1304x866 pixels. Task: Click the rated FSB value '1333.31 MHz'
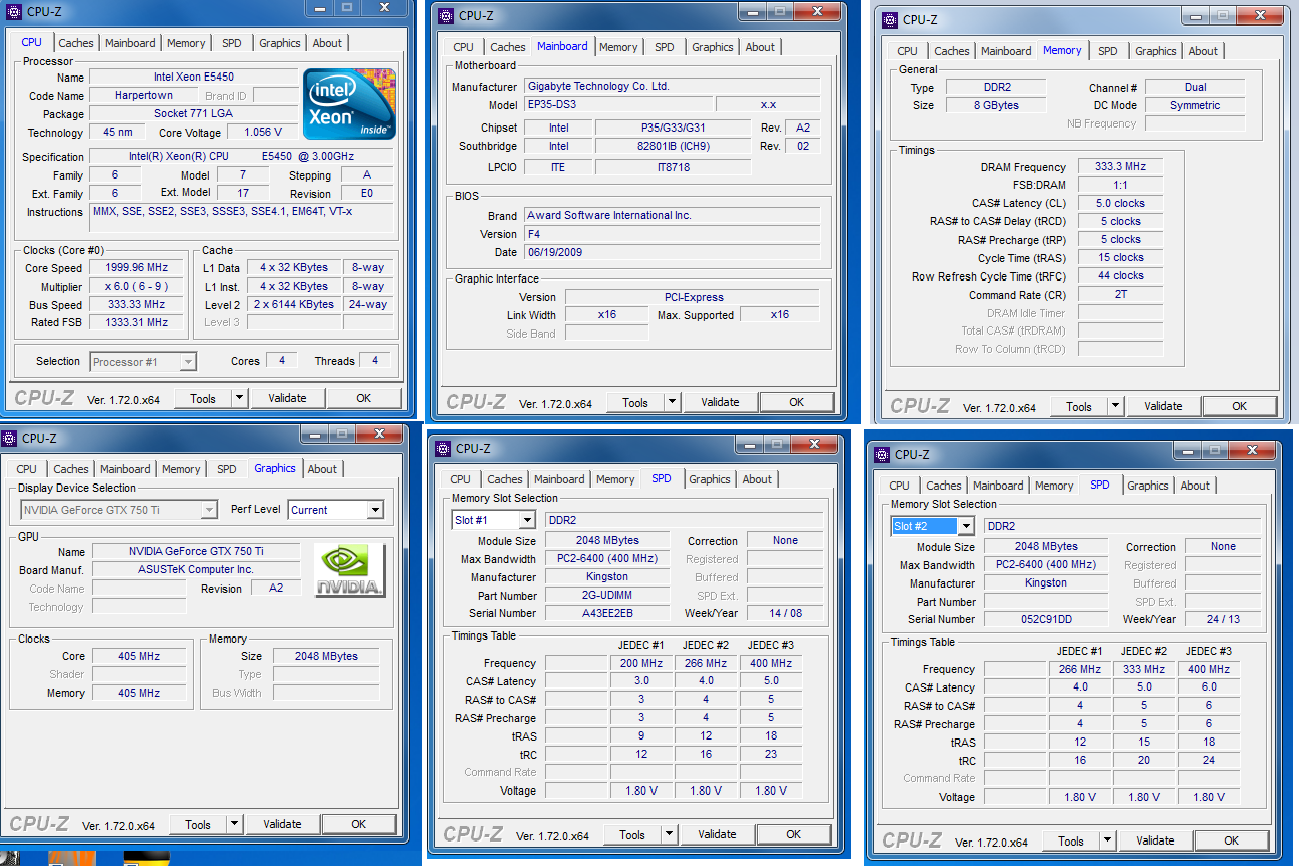pyautogui.click(x=137, y=322)
